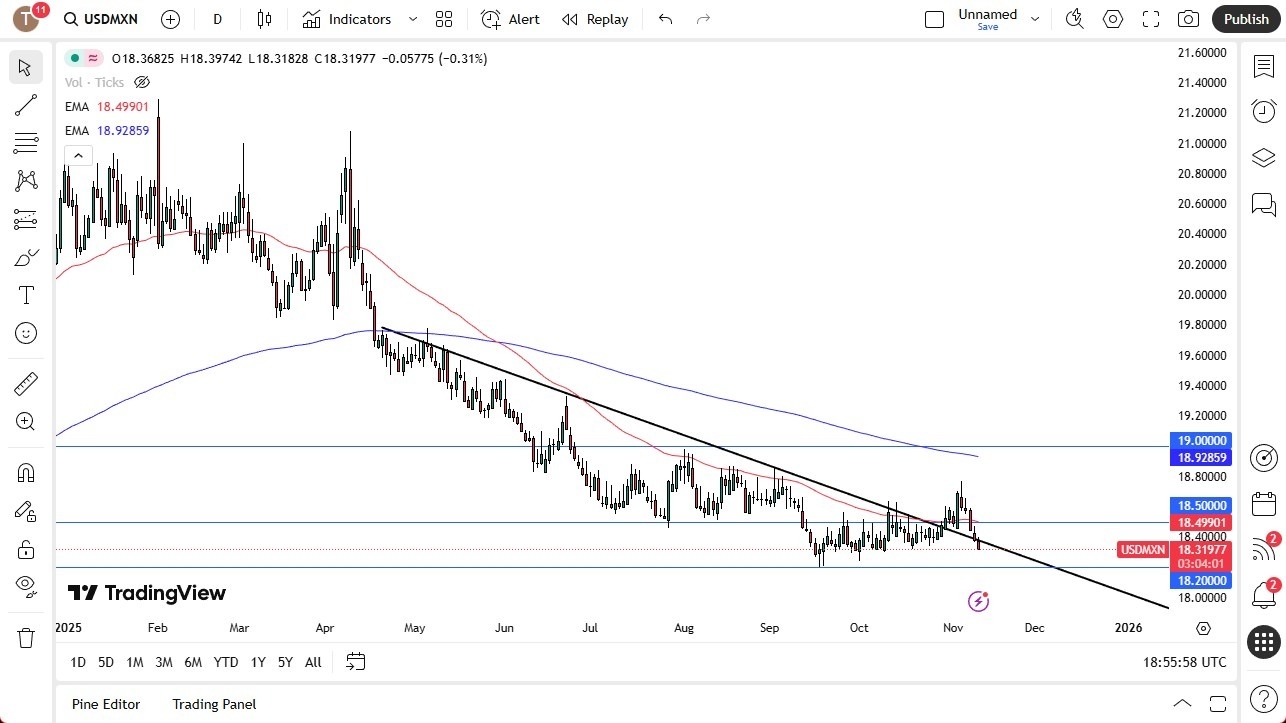Open the Trading Panel tab
The width and height of the screenshot is (1286, 723).
point(213,704)
